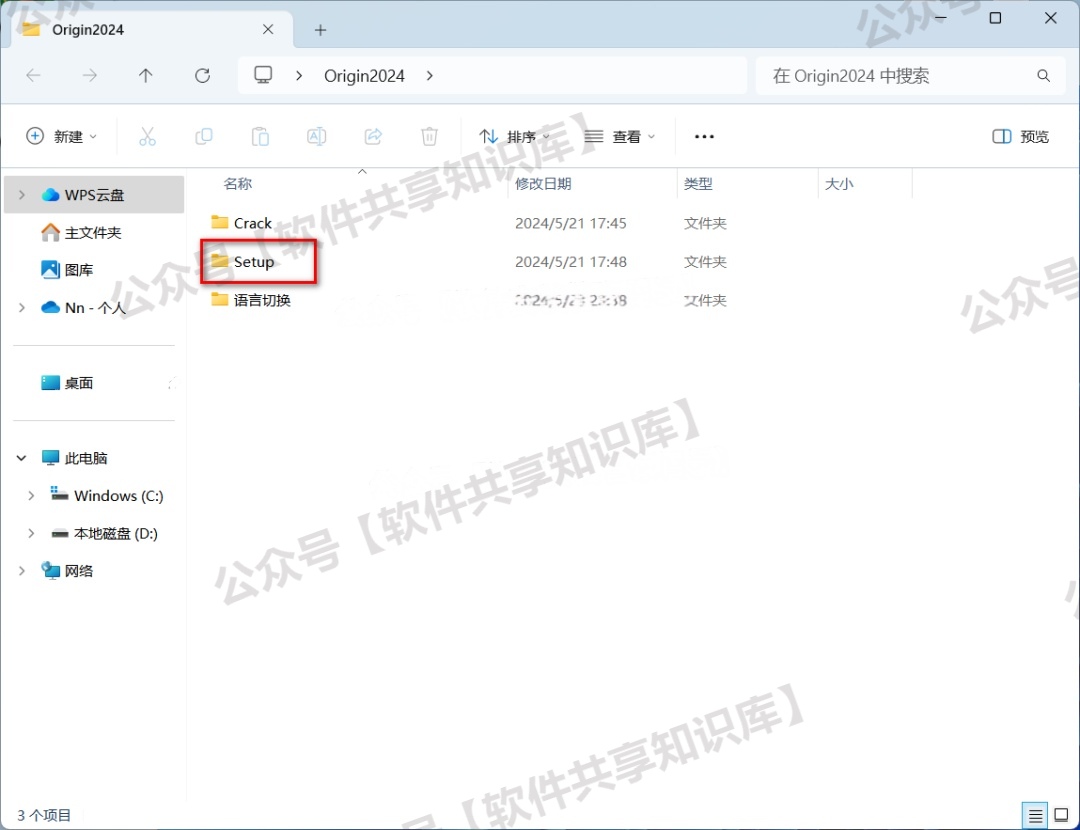Click the Paste clipboard icon
The height and width of the screenshot is (830, 1080).
[x=260, y=136]
